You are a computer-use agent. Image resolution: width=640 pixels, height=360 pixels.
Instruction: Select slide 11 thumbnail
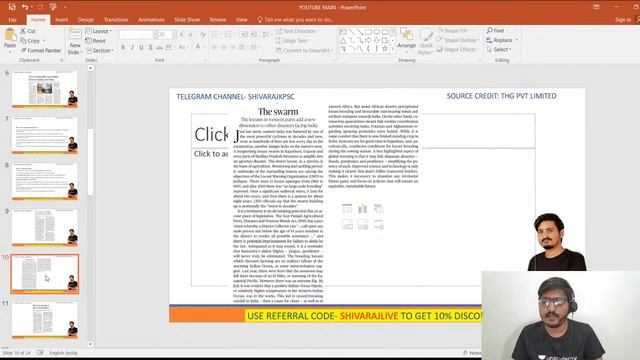[44, 319]
